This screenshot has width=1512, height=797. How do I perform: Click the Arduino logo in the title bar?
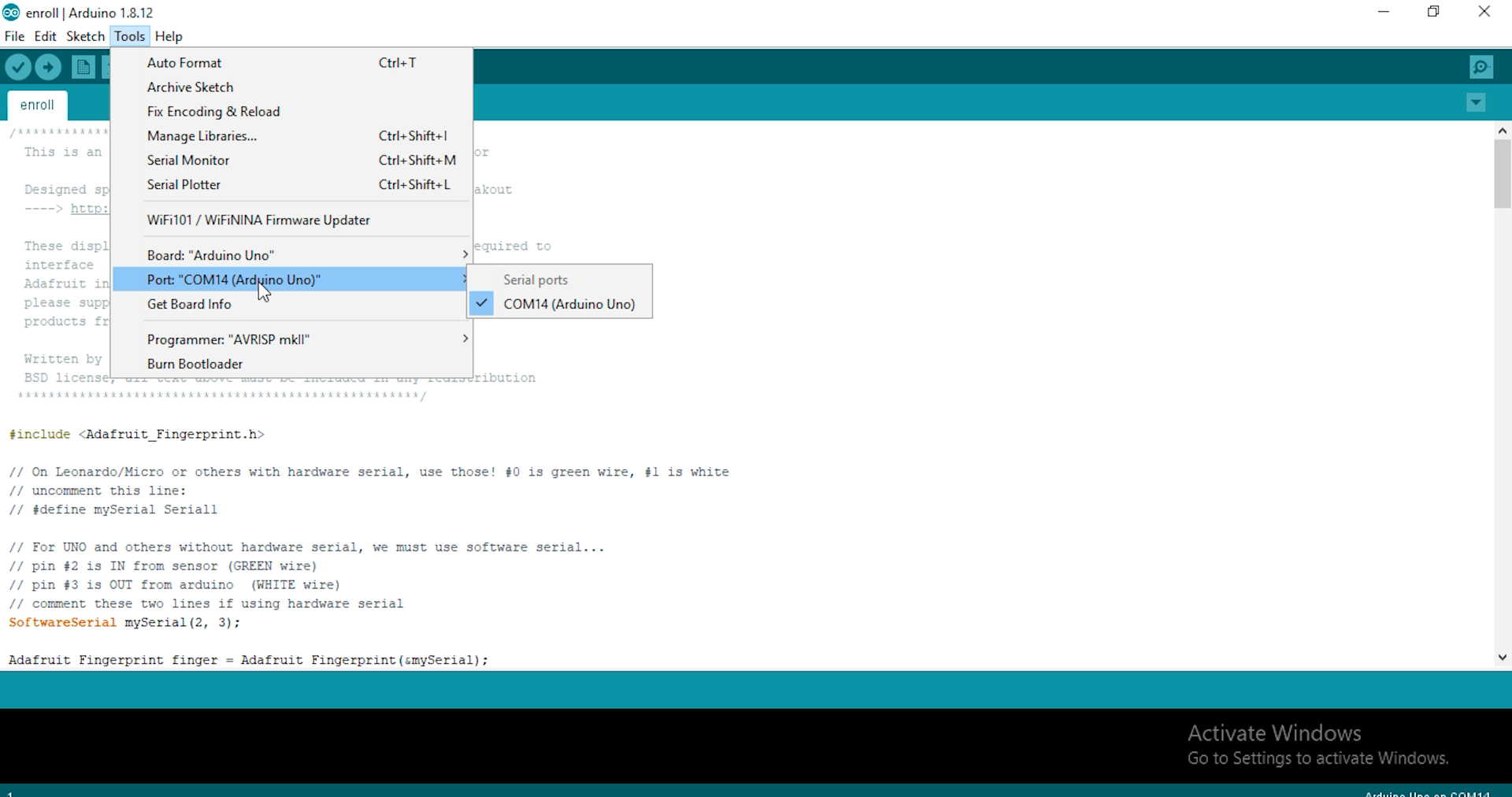click(x=11, y=12)
